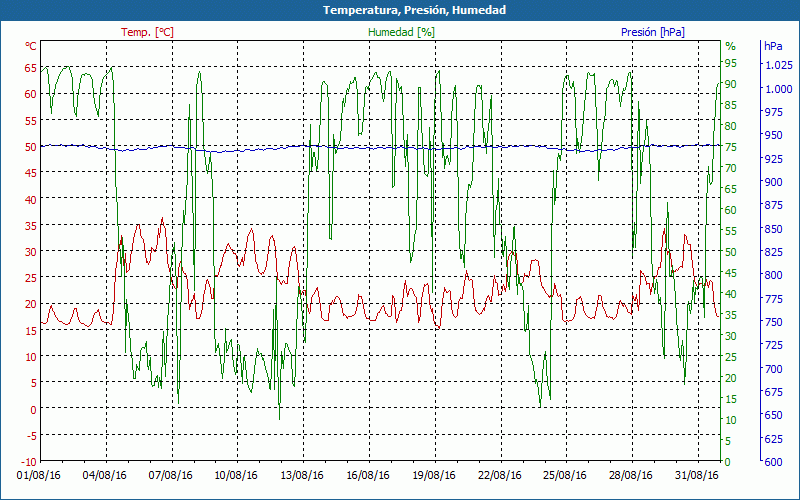
Task: Click the '01/08/16' date axis label
Action: [39, 476]
